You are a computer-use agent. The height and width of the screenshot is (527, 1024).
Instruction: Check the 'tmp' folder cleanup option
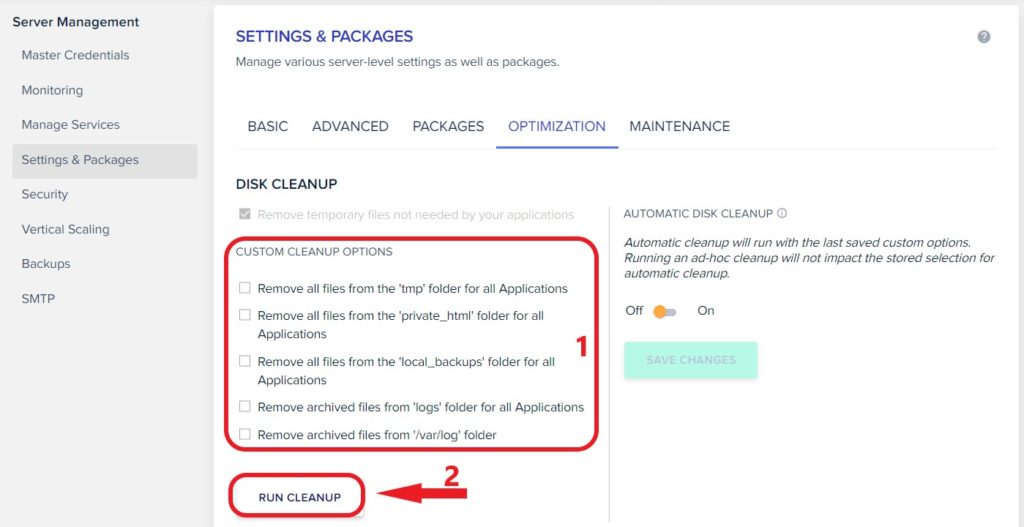[245, 287]
